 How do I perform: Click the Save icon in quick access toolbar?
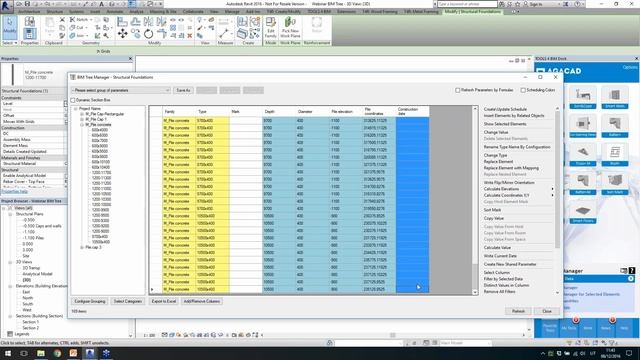pos(27,4)
